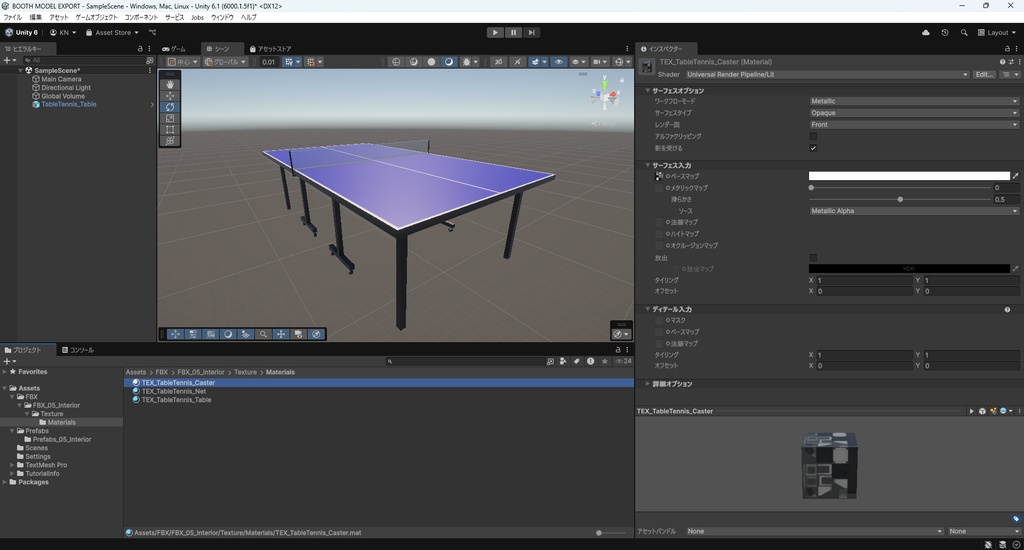Open the global search magnifier icon

(964, 33)
